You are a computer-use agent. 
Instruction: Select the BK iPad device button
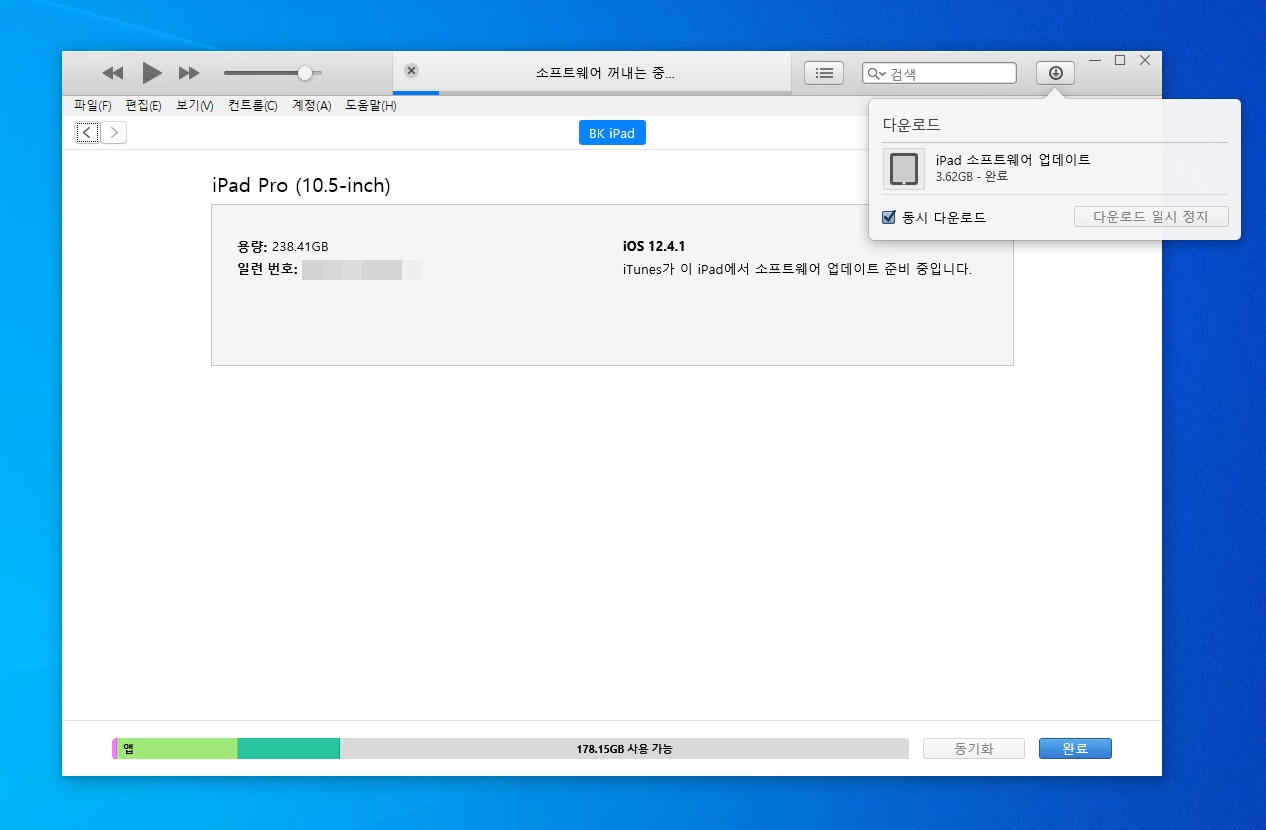pyautogui.click(x=612, y=133)
